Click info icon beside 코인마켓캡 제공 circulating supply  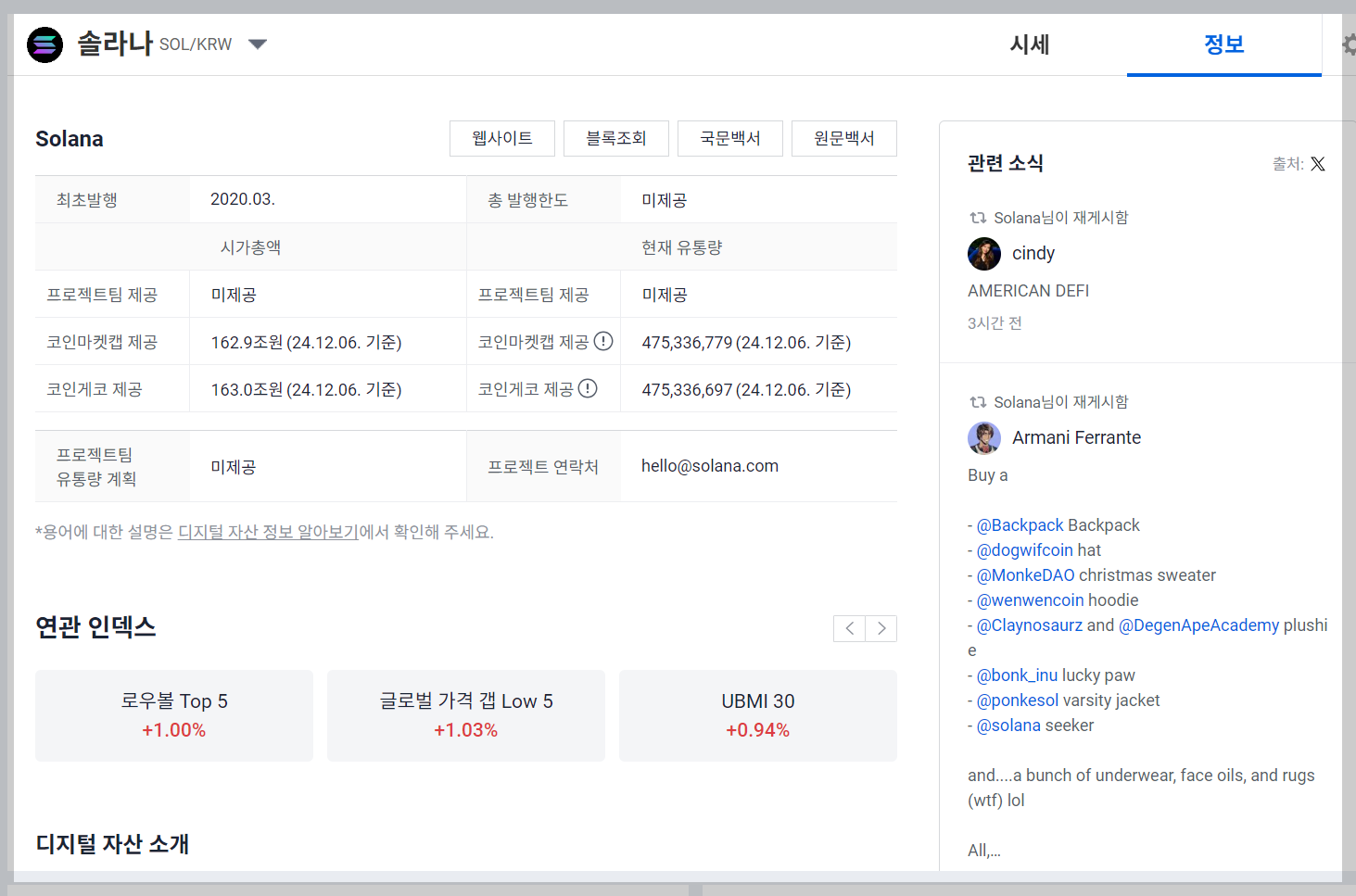[603, 341]
